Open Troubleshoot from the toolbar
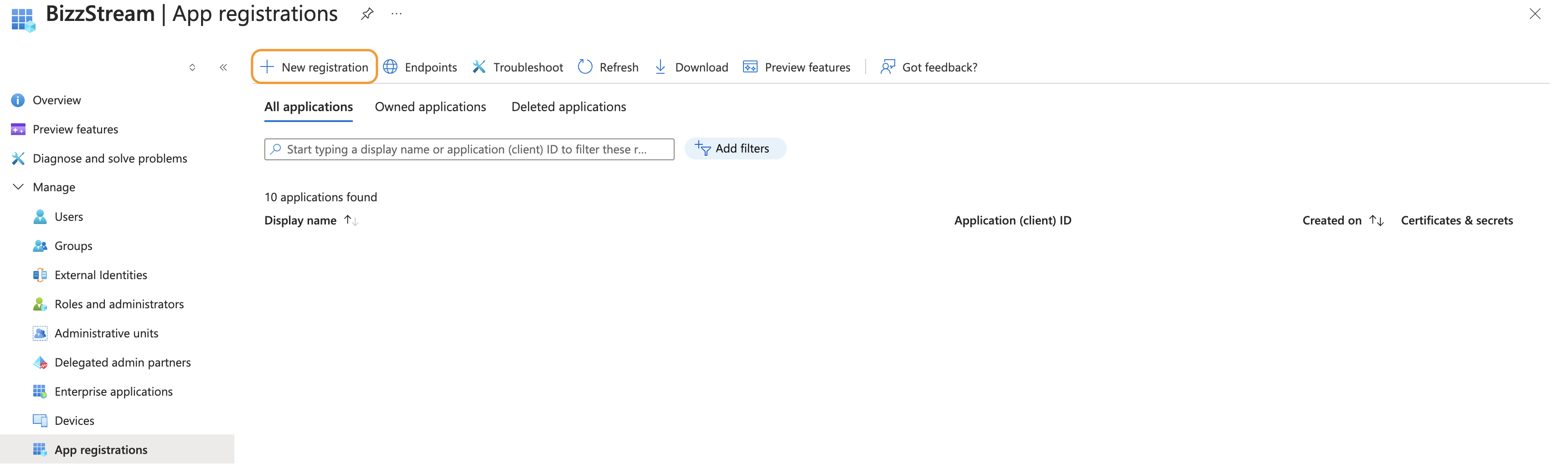The height and width of the screenshot is (469, 1568). 517,67
